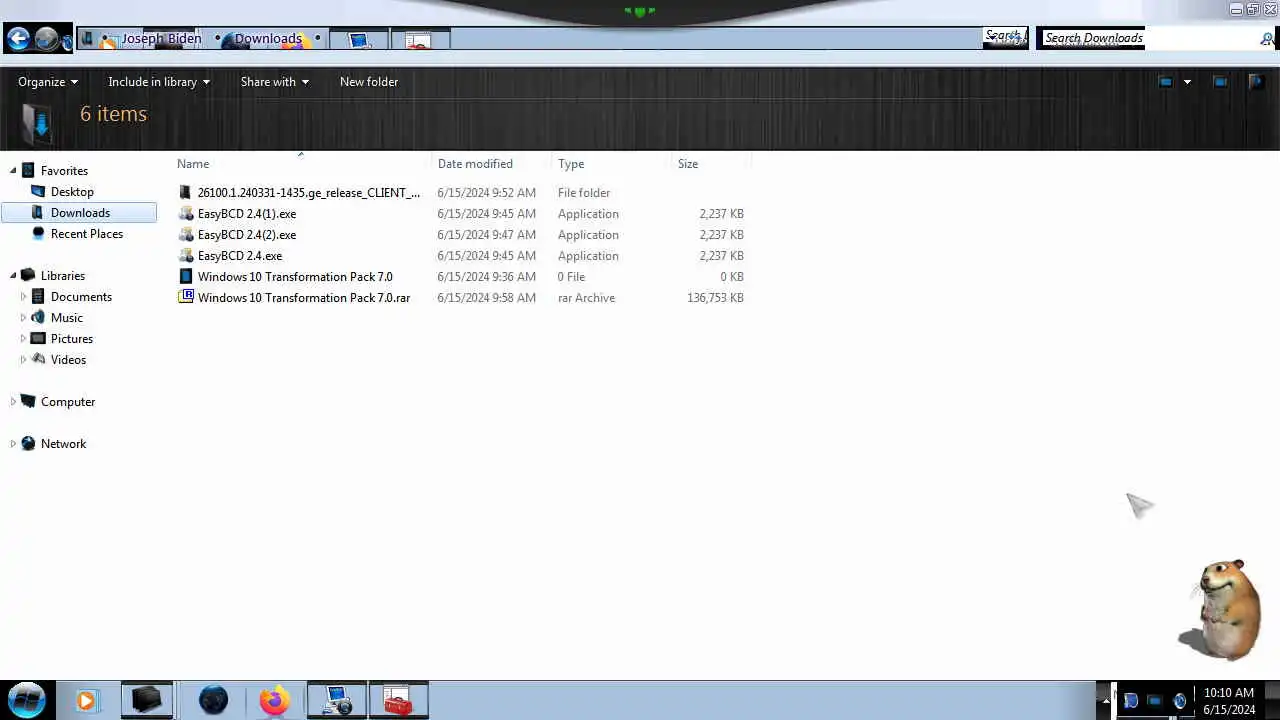
Task: Open the Pictures library
Action: coord(72,339)
